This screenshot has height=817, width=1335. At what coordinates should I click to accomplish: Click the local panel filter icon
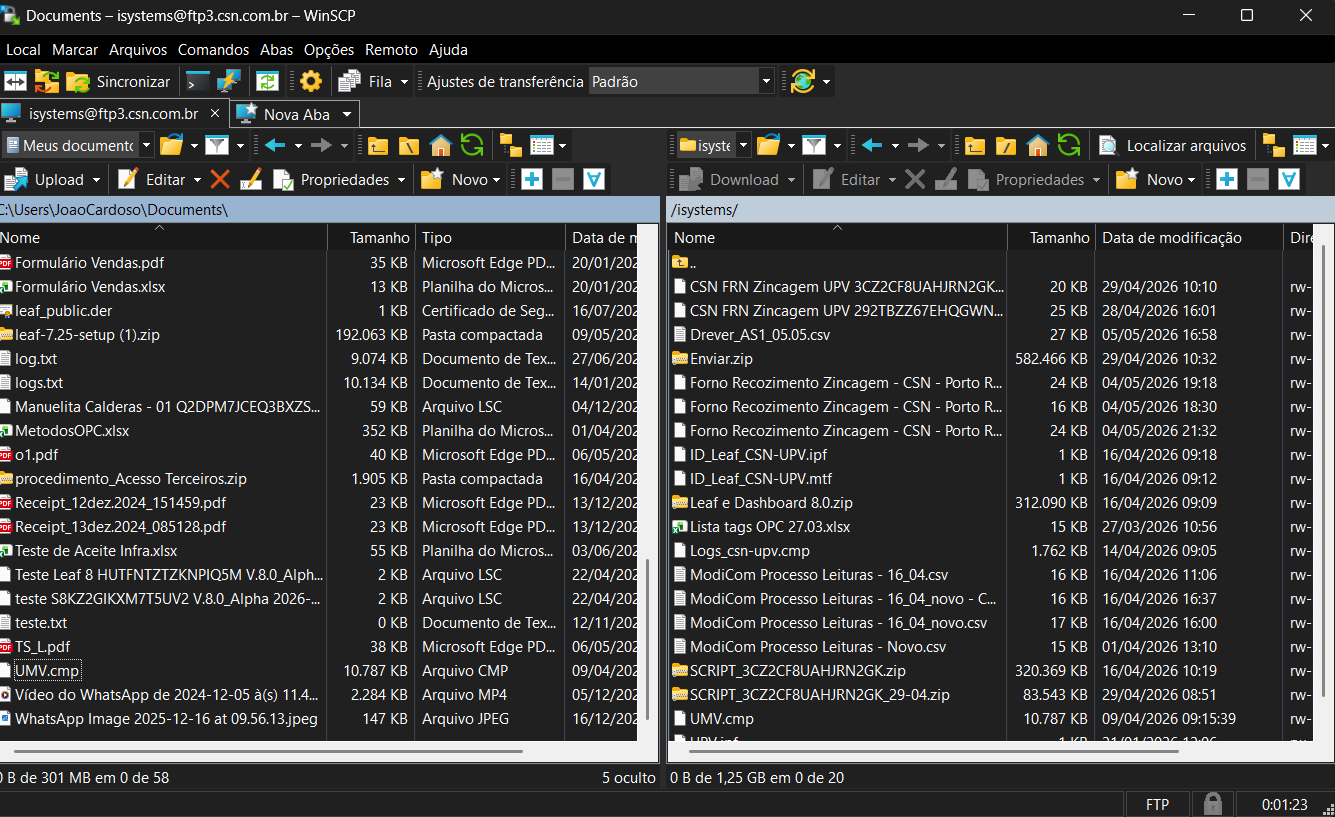(x=217, y=146)
